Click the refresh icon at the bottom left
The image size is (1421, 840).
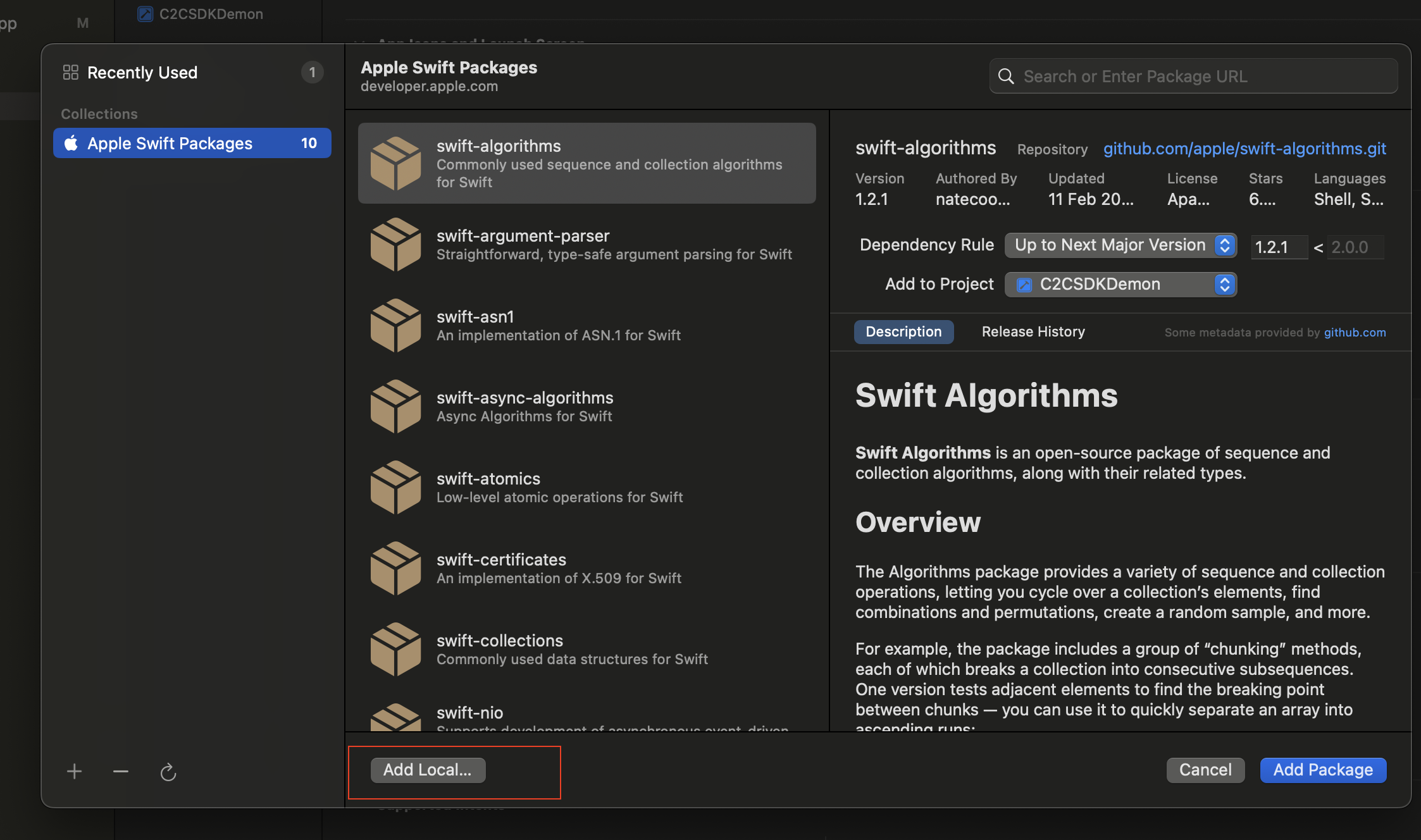pyautogui.click(x=168, y=771)
